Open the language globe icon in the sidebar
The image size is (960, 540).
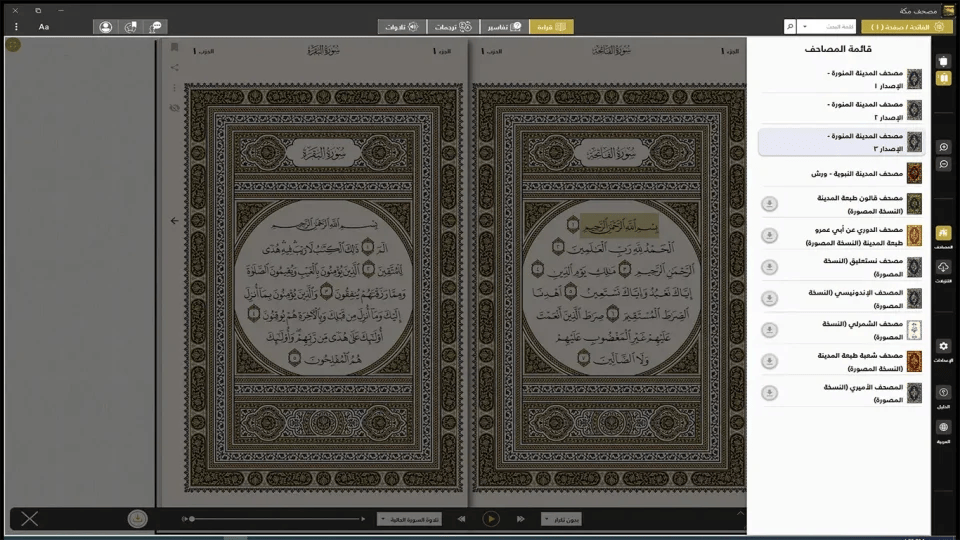[x=943, y=427]
